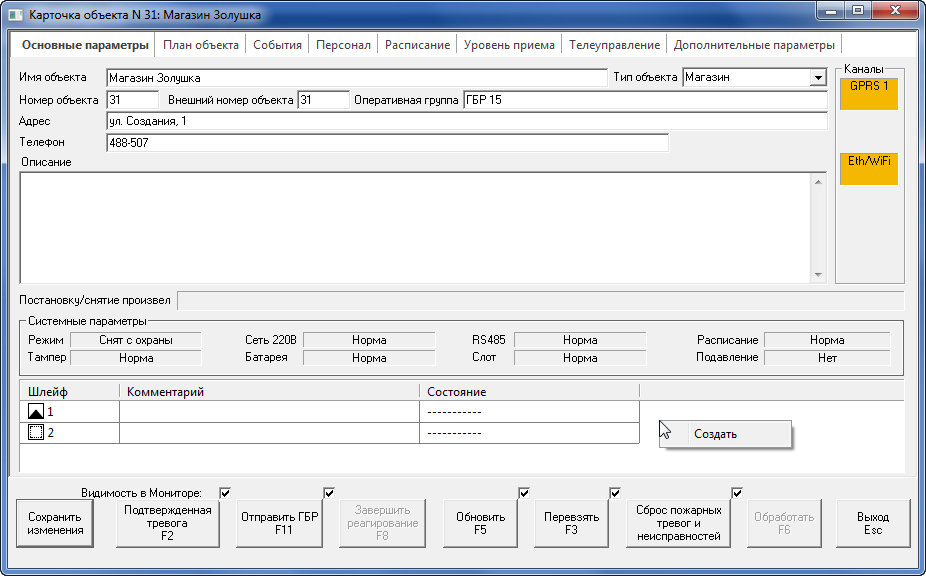Click the description scrollbar up arrow

[x=818, y=182]
